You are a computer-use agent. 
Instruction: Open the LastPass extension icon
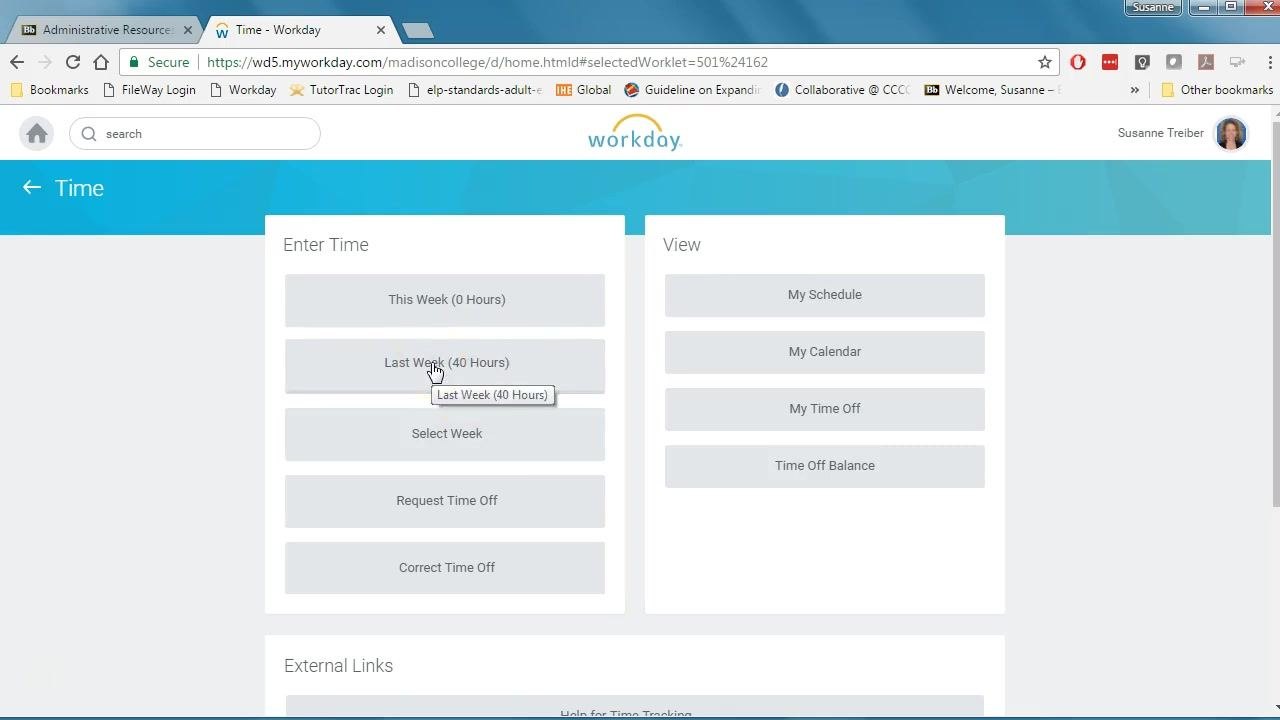(1110, 62)
